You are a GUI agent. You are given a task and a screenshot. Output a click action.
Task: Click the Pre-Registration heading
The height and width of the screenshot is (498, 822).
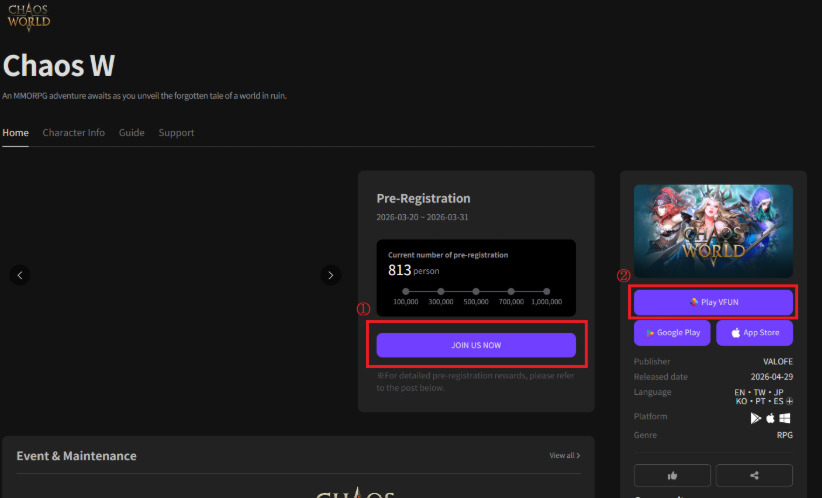(x=423, y=199)
